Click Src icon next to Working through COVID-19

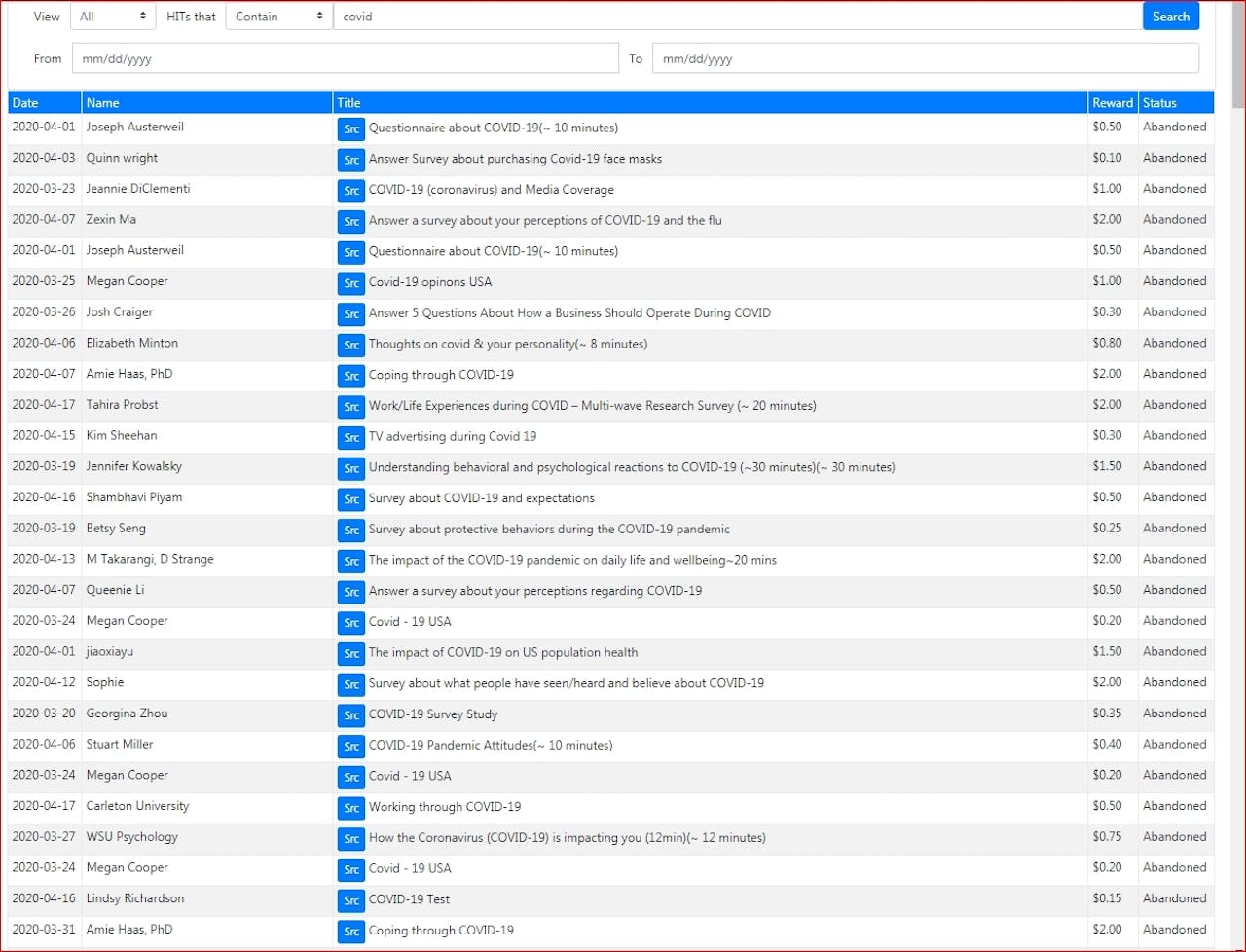[x=351, y=807]
